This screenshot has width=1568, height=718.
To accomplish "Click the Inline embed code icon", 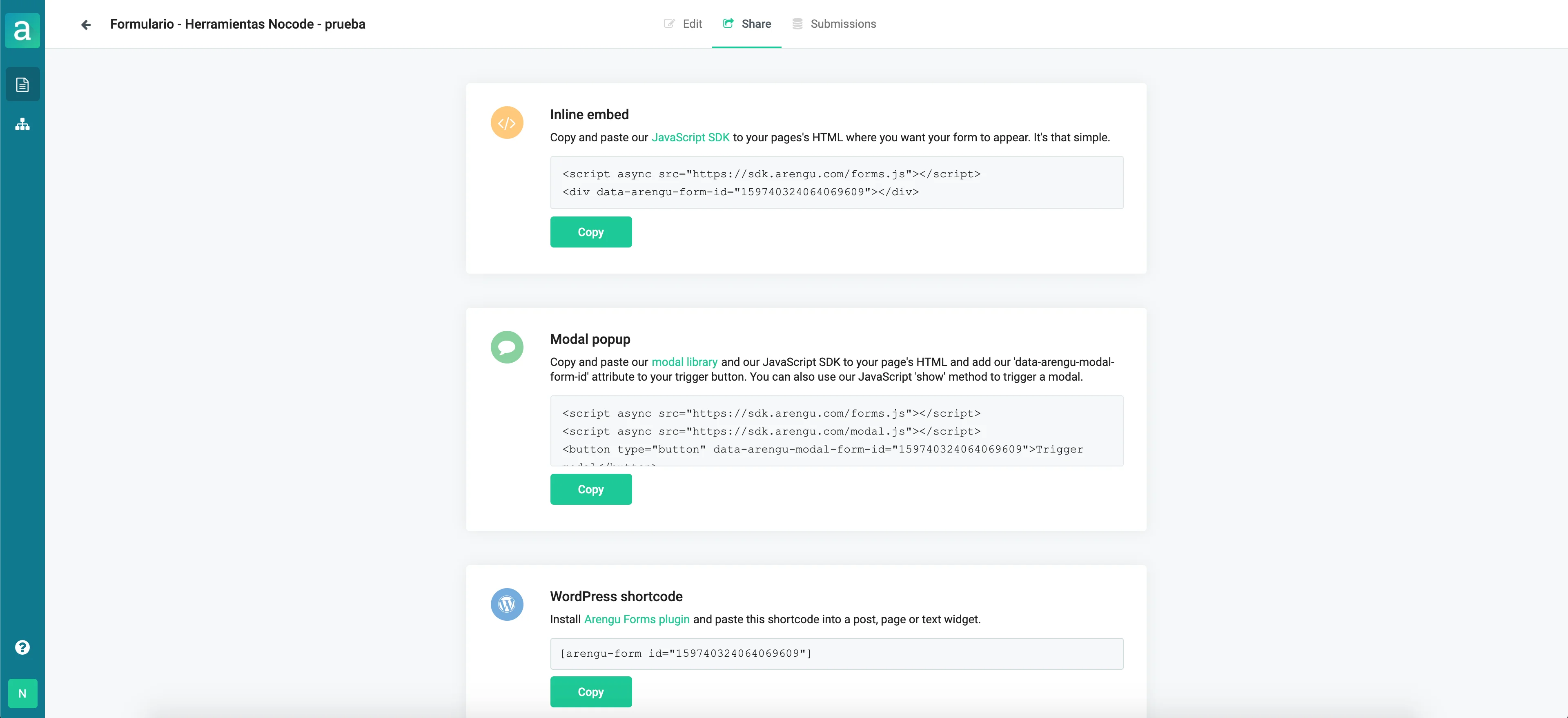I will [506, 123].
